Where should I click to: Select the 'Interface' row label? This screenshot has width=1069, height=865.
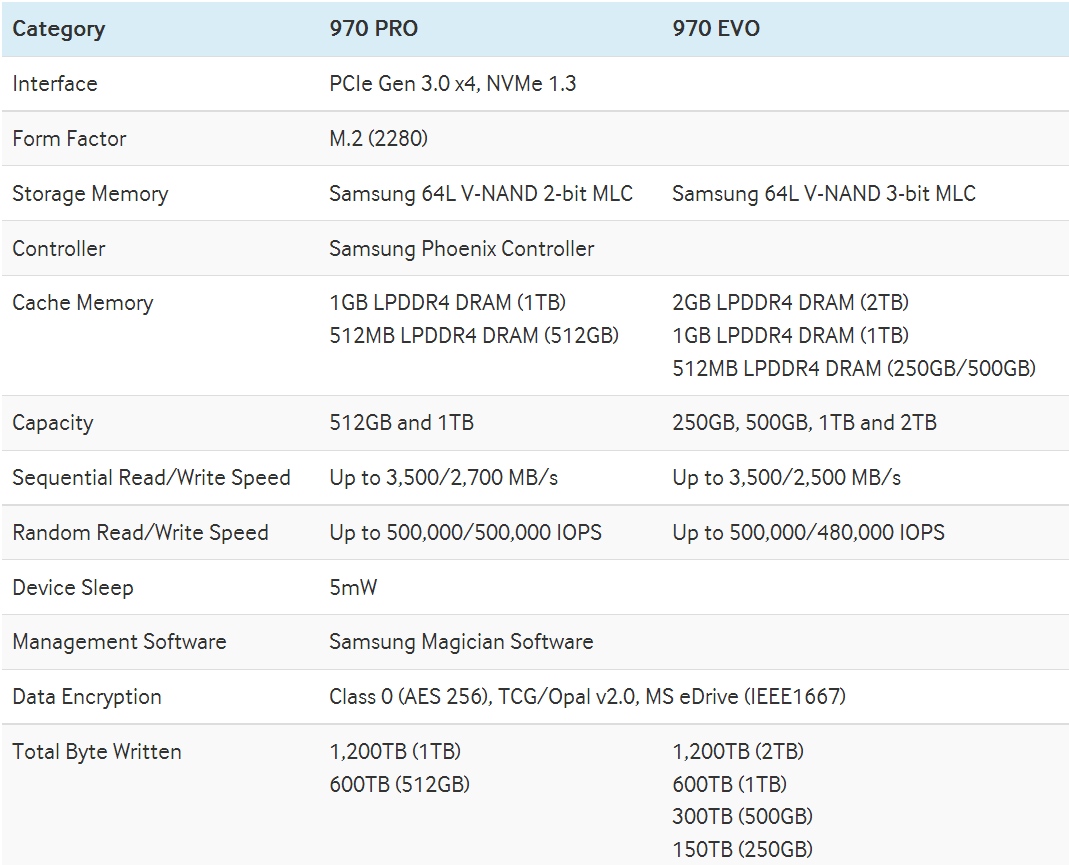point(55,84)
